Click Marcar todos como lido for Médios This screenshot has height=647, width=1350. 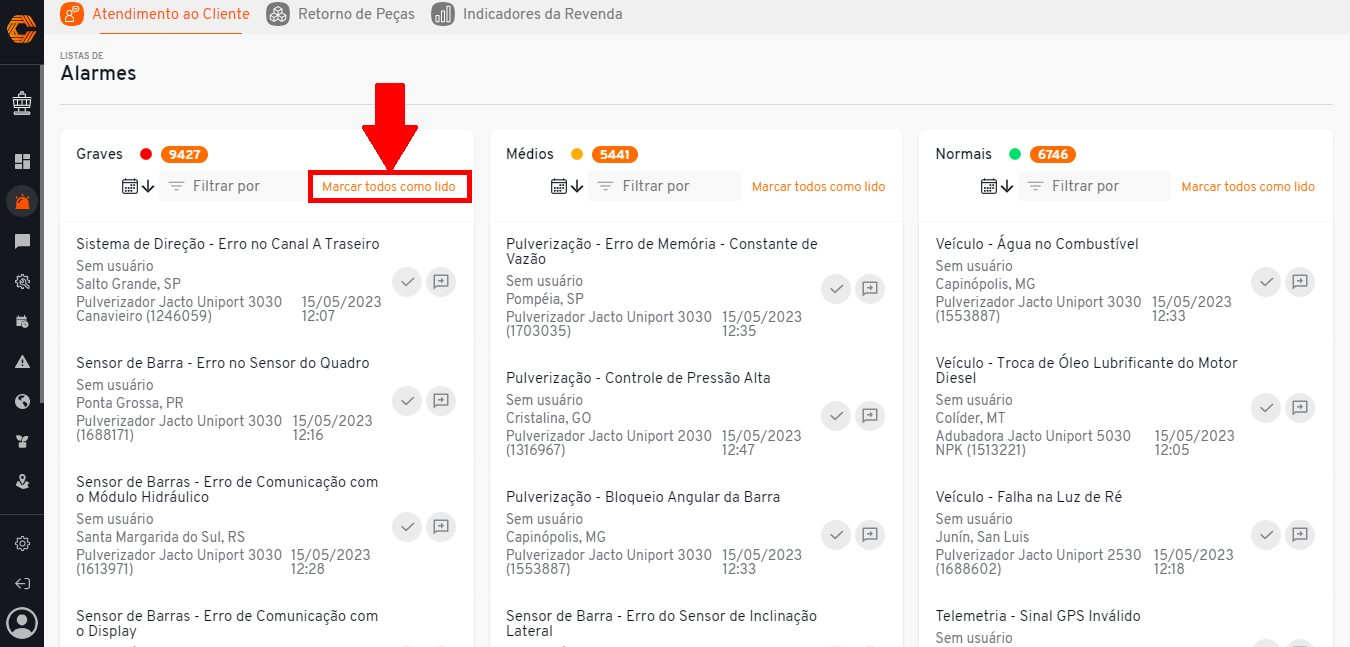pos(818,187)
